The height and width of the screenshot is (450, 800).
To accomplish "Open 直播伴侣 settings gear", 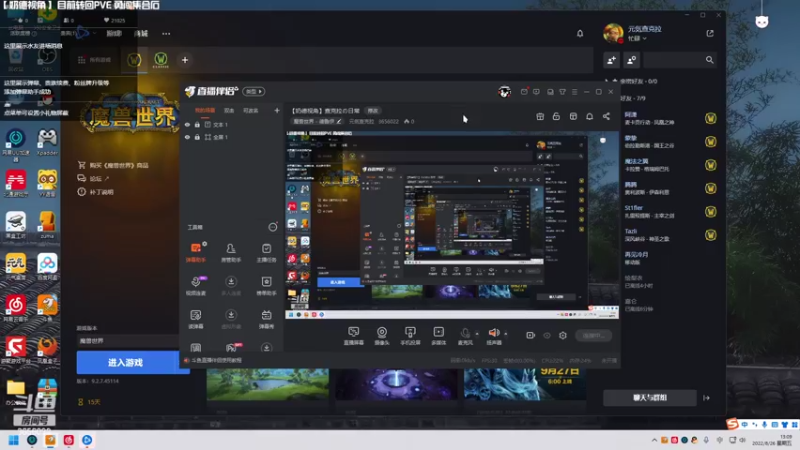I will (x=563, y=335).
